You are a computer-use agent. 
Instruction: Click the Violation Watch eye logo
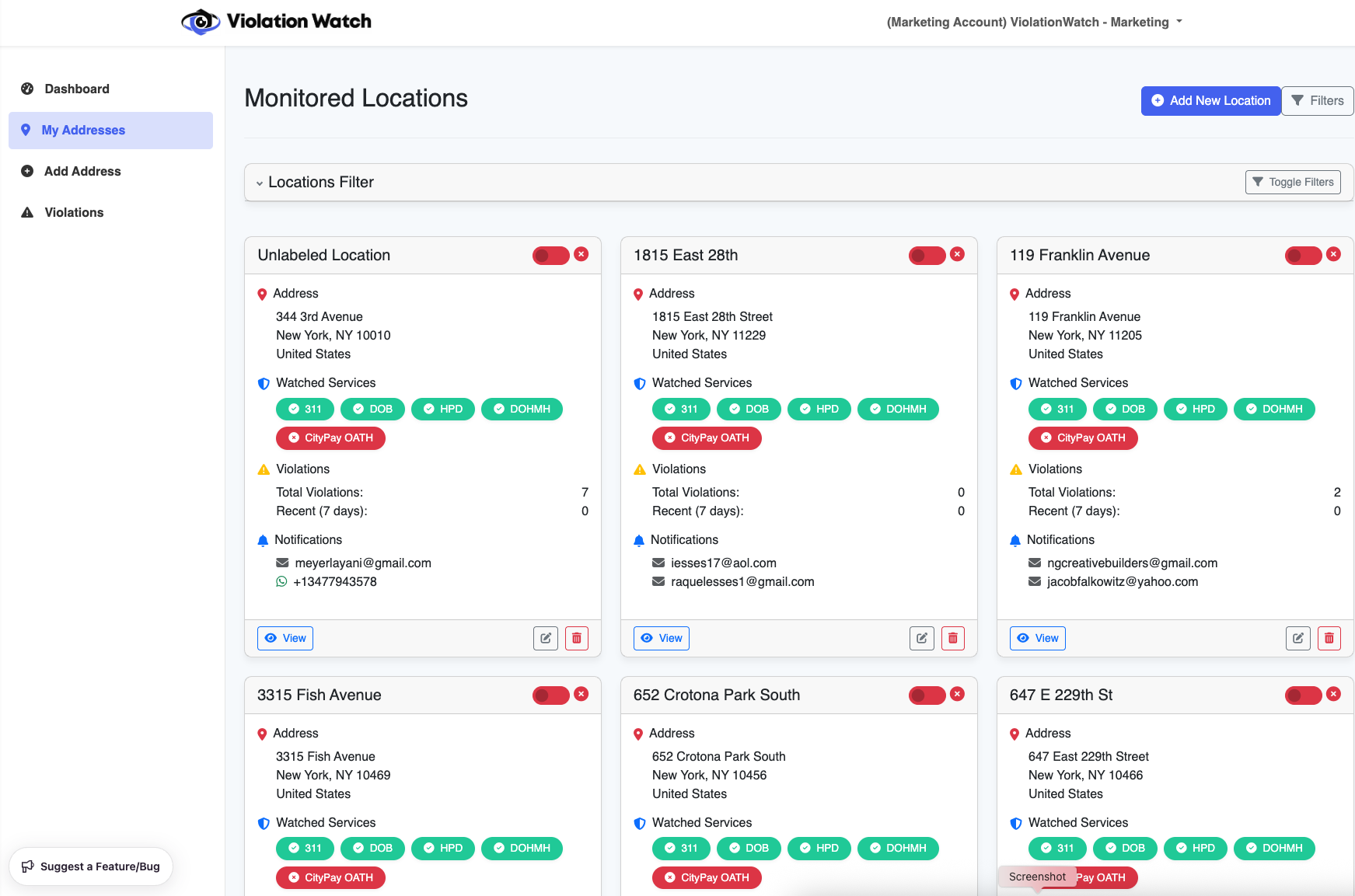pos(201,22)
